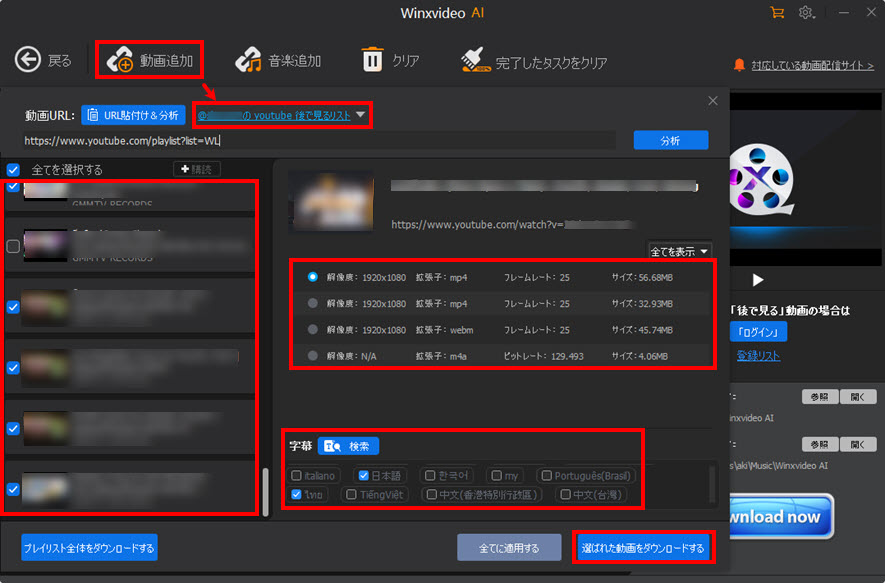Select 1920x1080 webm 45.74MB format
Screen dimensions: 885x583
[x=312, y=329]
